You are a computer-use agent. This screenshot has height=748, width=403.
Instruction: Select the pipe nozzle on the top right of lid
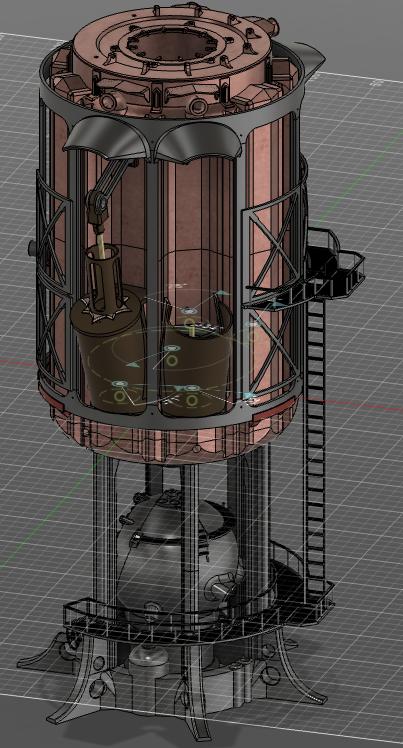click(x=267, y=22)
